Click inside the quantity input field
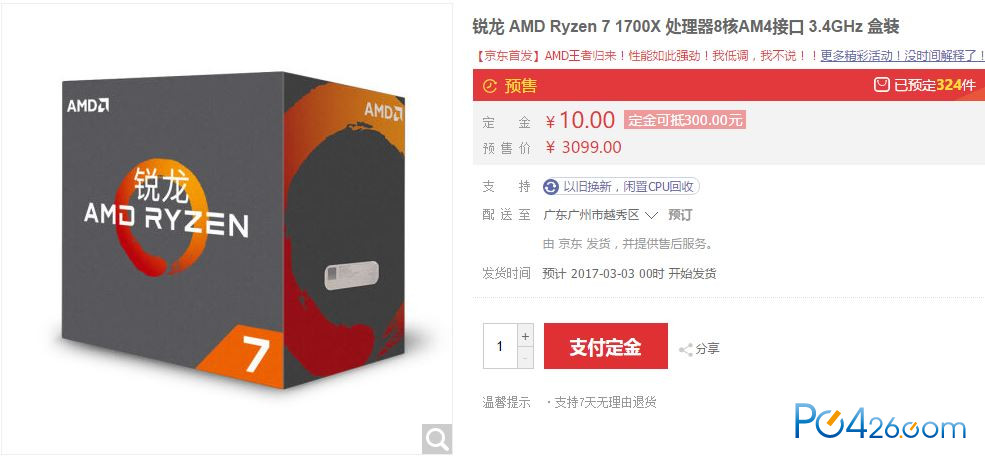The image size is (985, 457). click(x=500, y=346)
